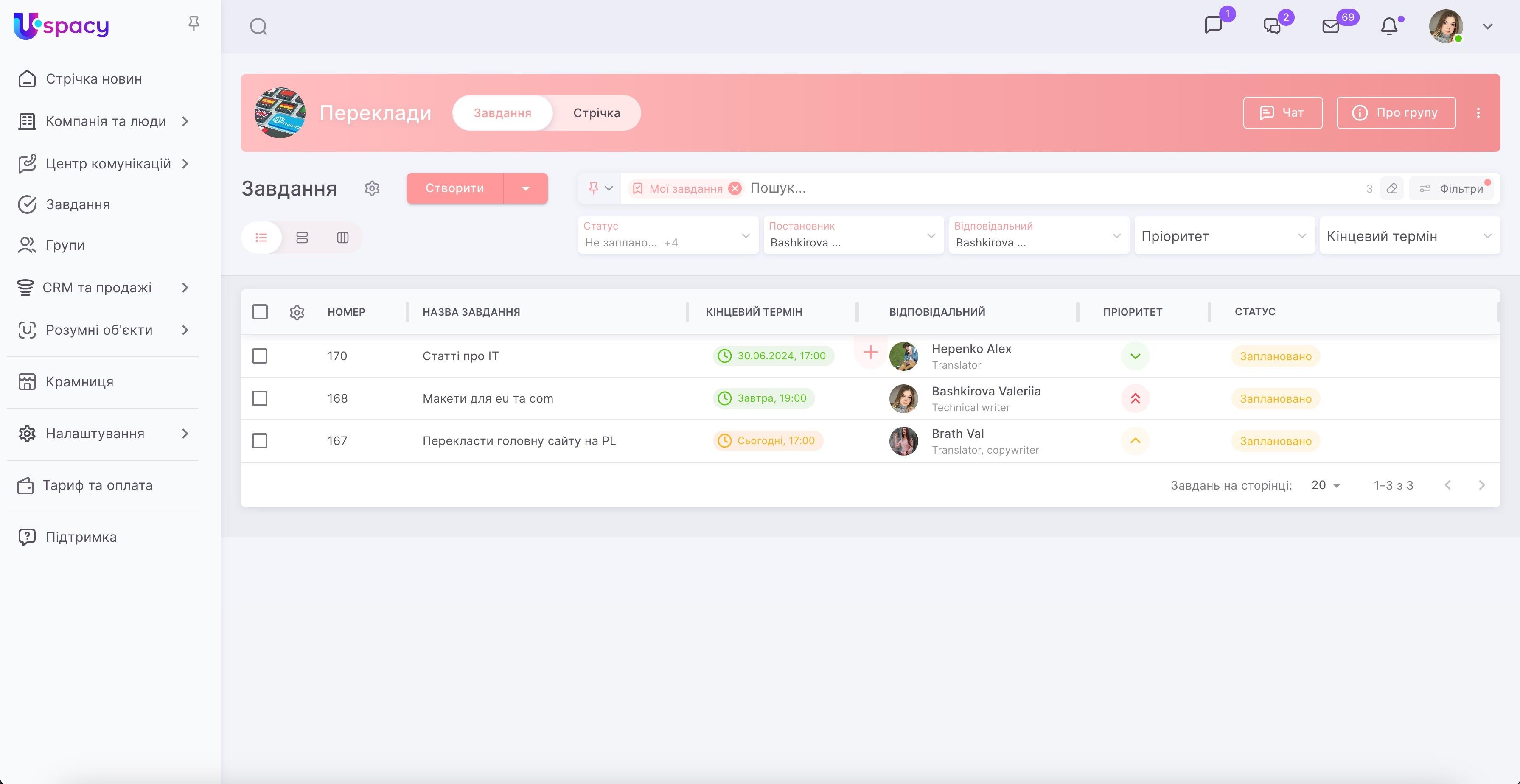1520x784 pixels.
Task: Toggle the select-all tasks checkbox
Action: coord(260,312)
